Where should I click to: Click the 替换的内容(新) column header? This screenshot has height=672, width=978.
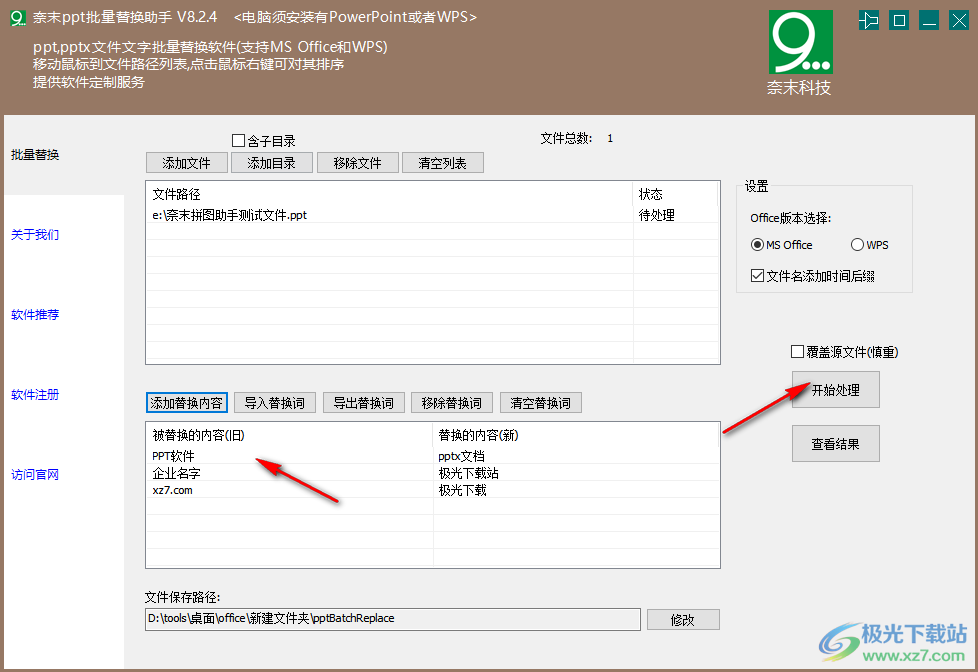pyautogui.click(x=576, y=435)
